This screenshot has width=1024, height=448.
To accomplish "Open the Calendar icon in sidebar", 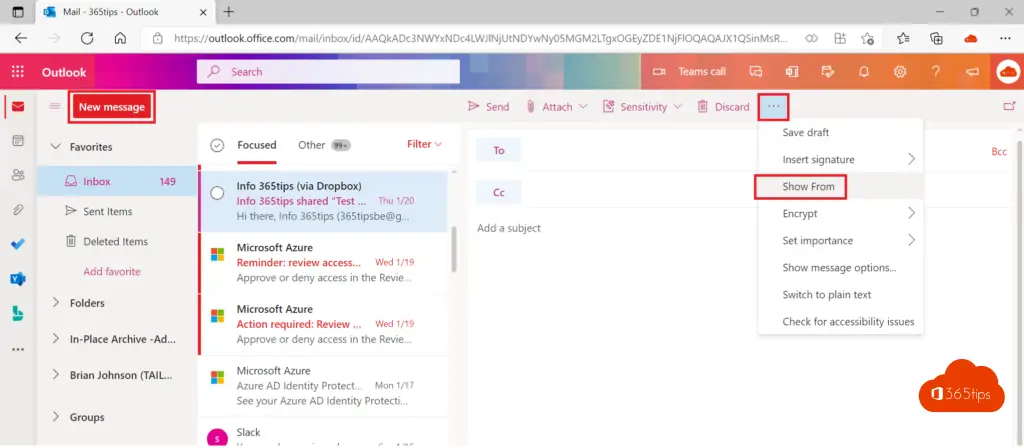I will pyautogui.click(x=17, y=141).
